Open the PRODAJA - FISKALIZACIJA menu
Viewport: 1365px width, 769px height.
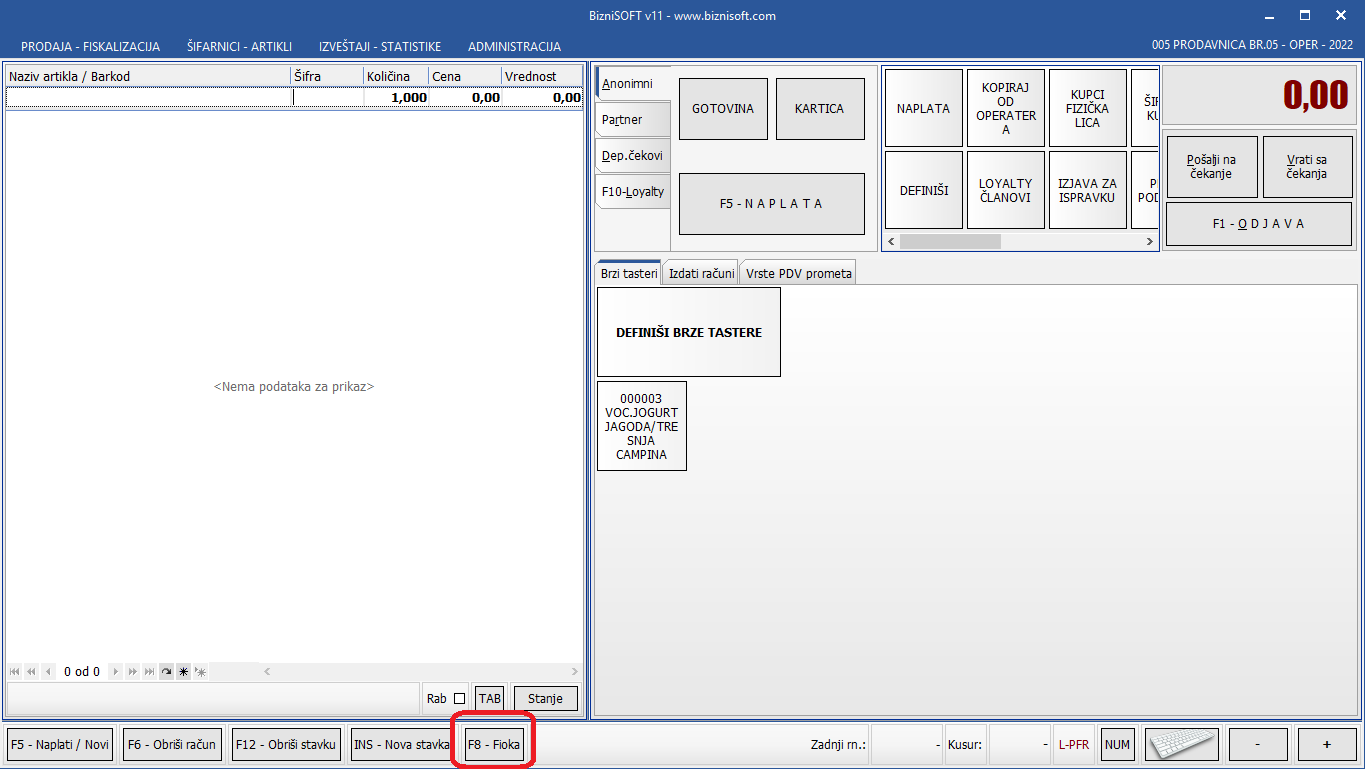pos(90,47)
